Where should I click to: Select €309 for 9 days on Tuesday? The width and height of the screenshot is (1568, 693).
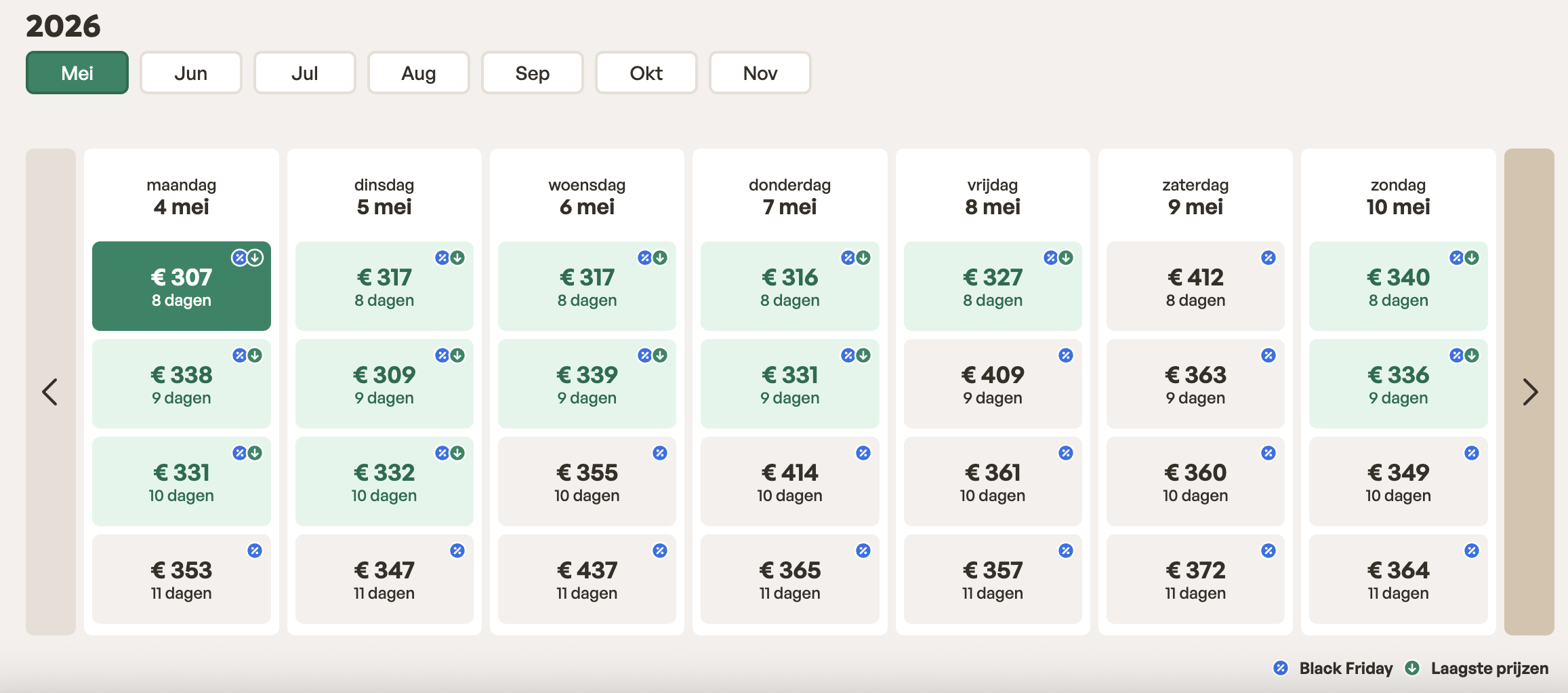coord(384,384)
